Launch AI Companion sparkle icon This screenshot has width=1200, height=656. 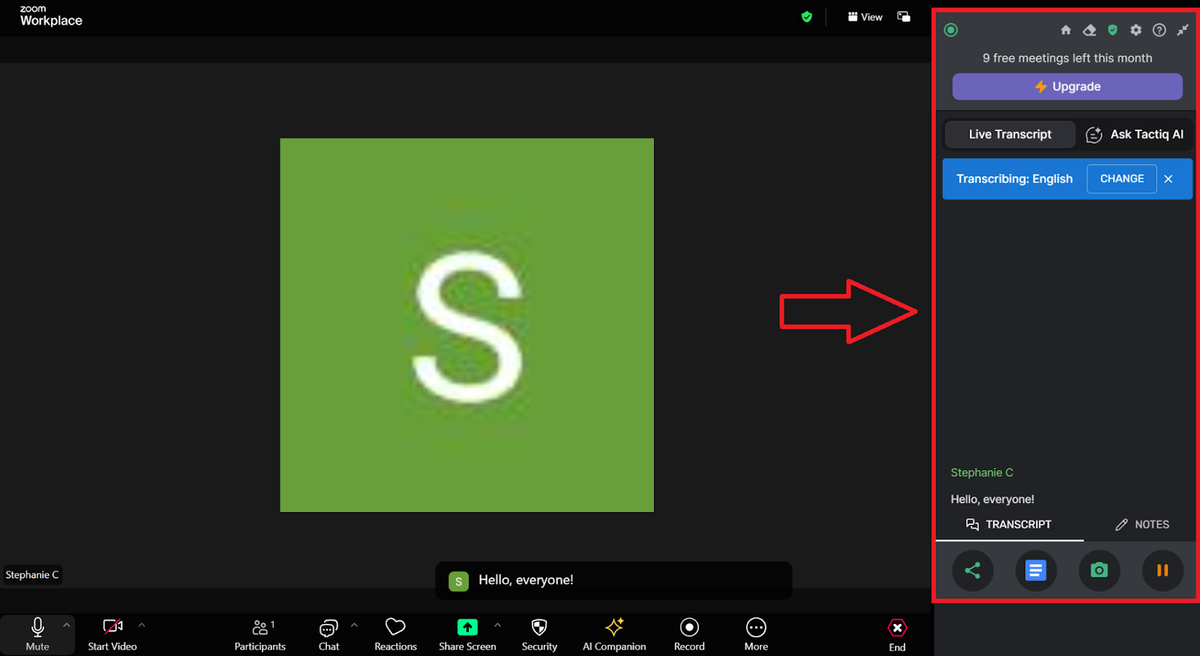(x=614, y=634)
